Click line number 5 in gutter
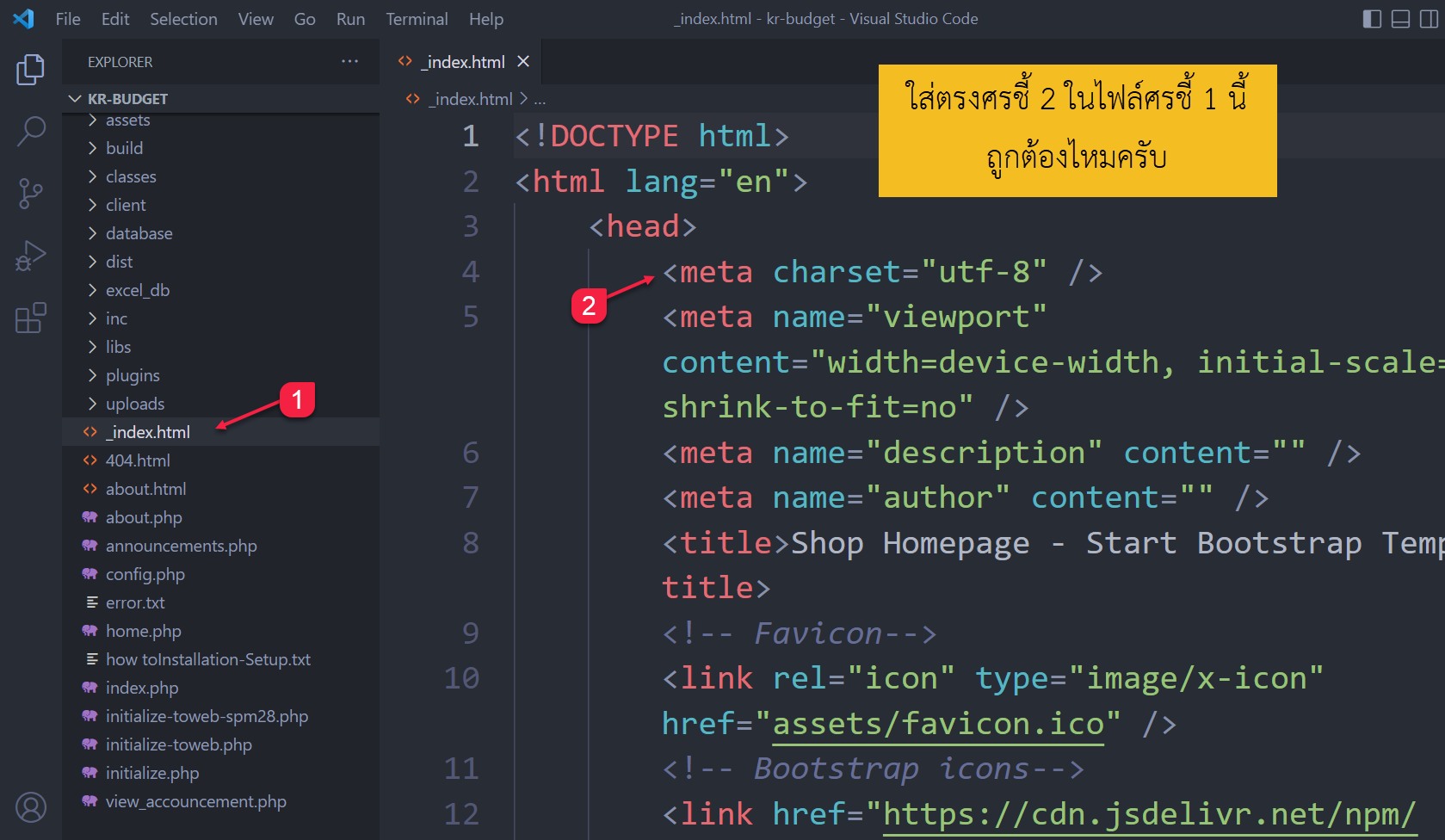 click(x=471, y=317)
